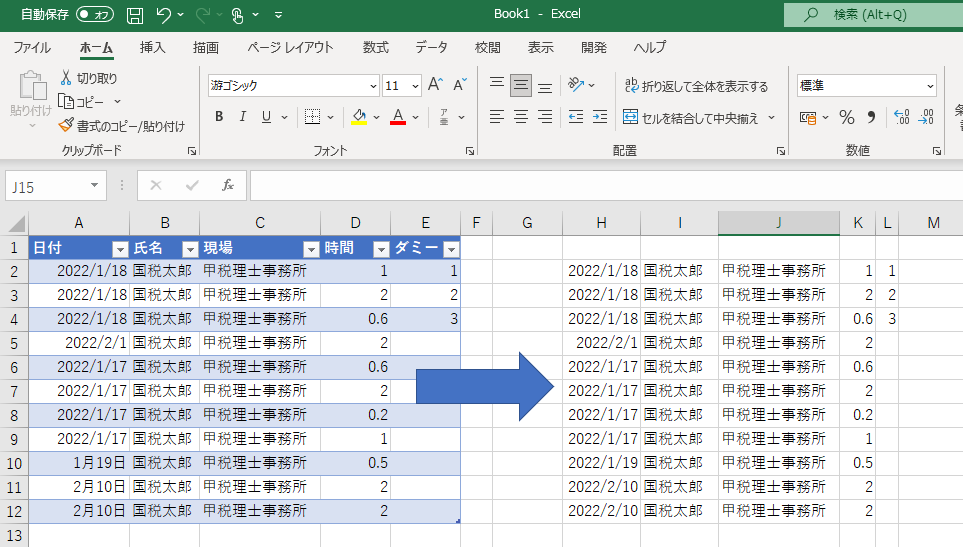This screenshot has width=963, height=547.
Task: Apply Italic formatting
Action: click(x=243, y=117)
